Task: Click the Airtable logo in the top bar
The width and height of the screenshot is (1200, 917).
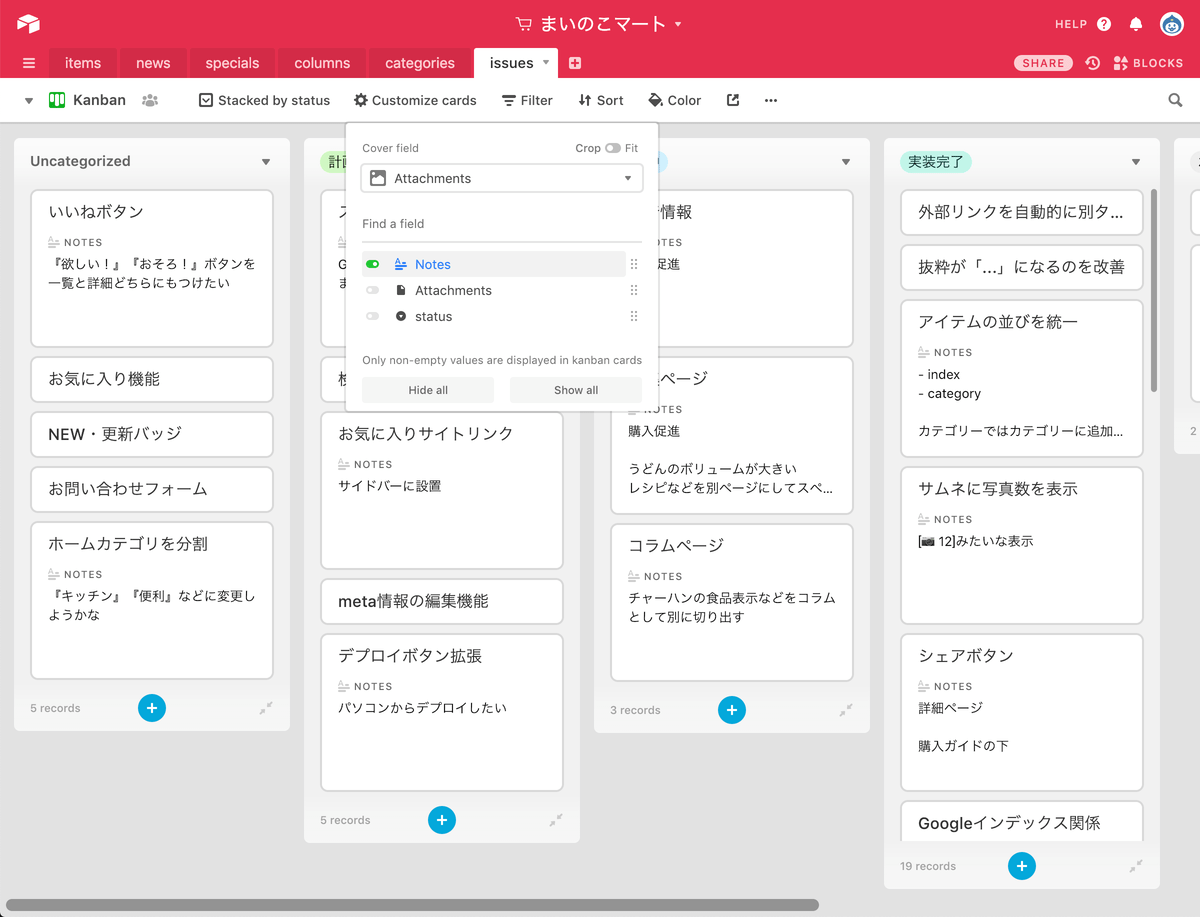Action: [x=27, y=24]
